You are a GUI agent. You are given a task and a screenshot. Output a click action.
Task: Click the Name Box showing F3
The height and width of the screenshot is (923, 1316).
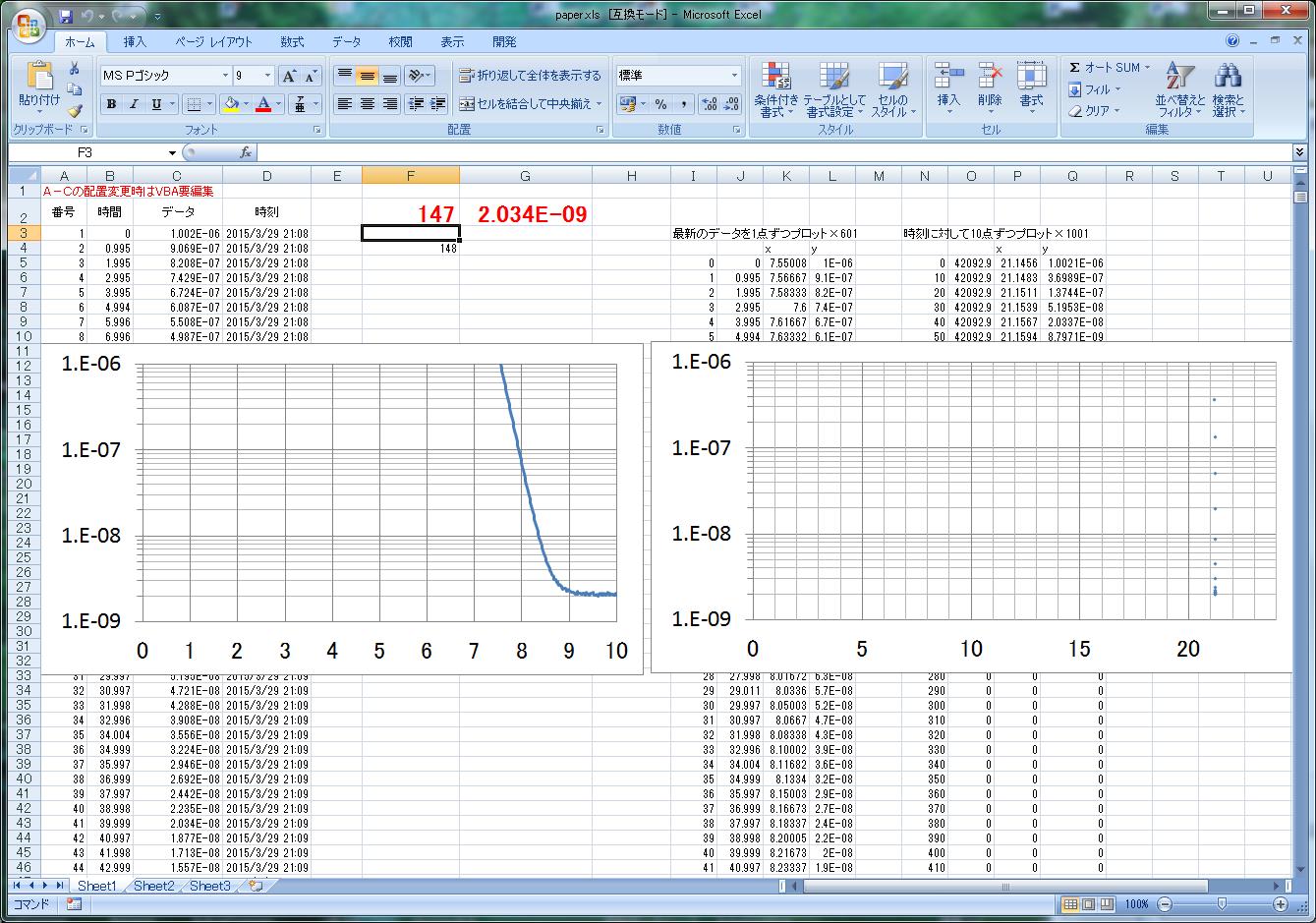click(x=86, y=152)
